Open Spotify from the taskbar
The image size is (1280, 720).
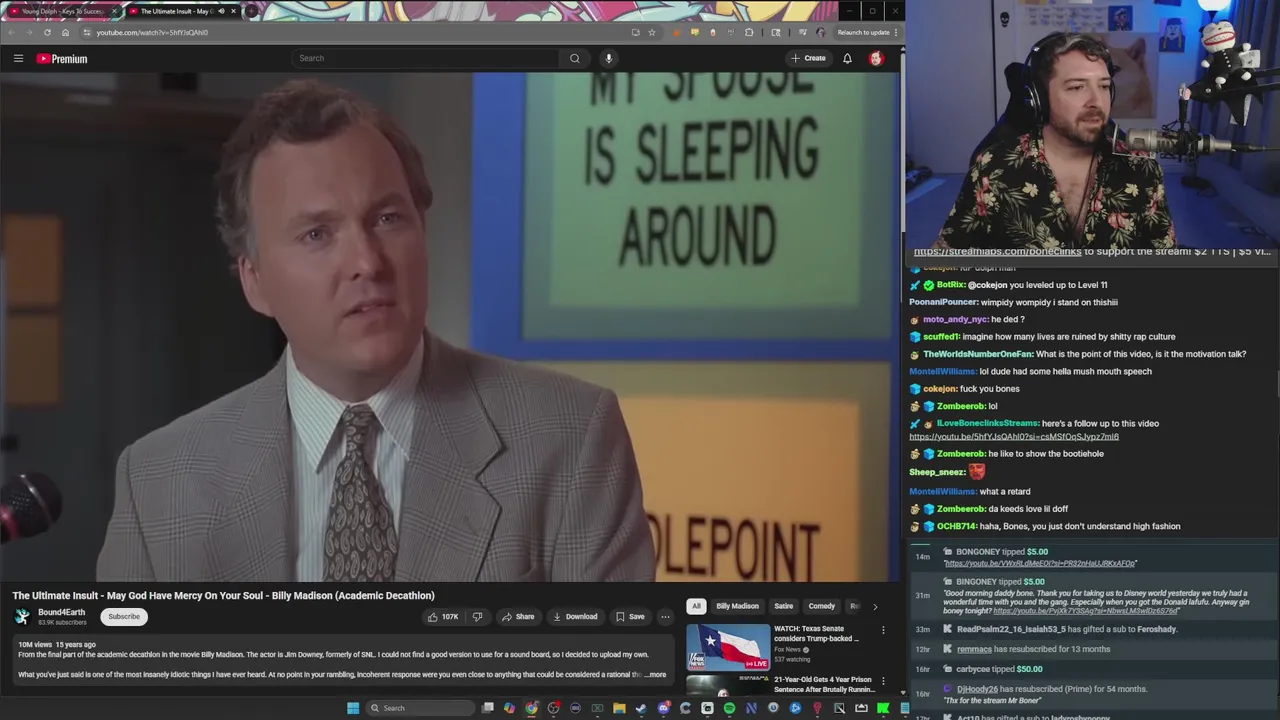pyautogui.click(x=729, y=708)
